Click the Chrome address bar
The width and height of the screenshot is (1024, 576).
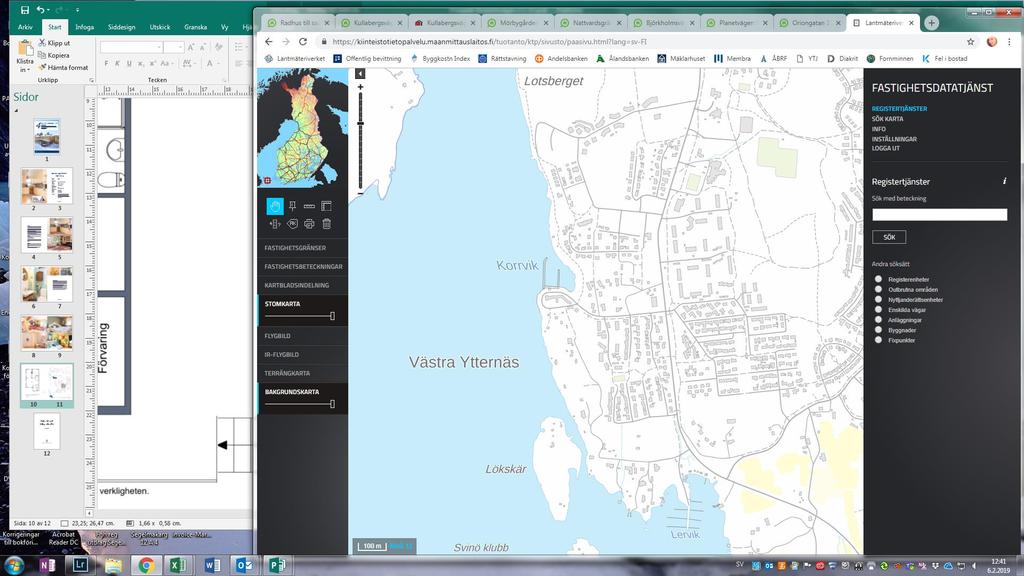coord(643,41)
